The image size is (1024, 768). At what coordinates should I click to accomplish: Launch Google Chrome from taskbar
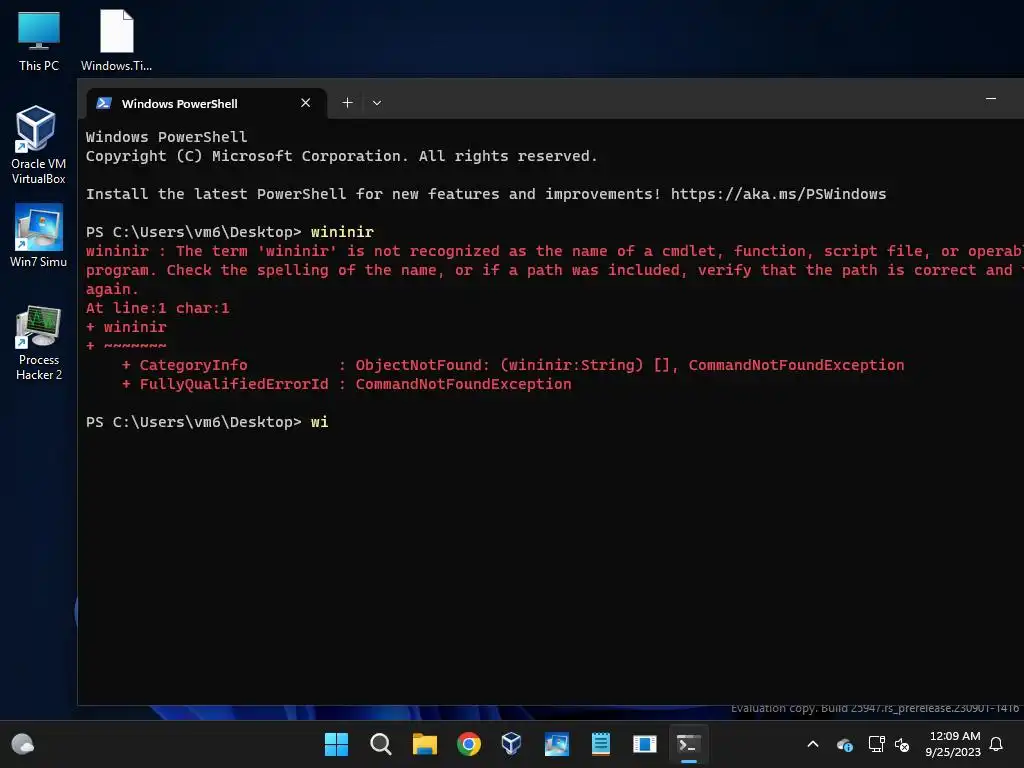pyautogui.click(x=468, y=744)
